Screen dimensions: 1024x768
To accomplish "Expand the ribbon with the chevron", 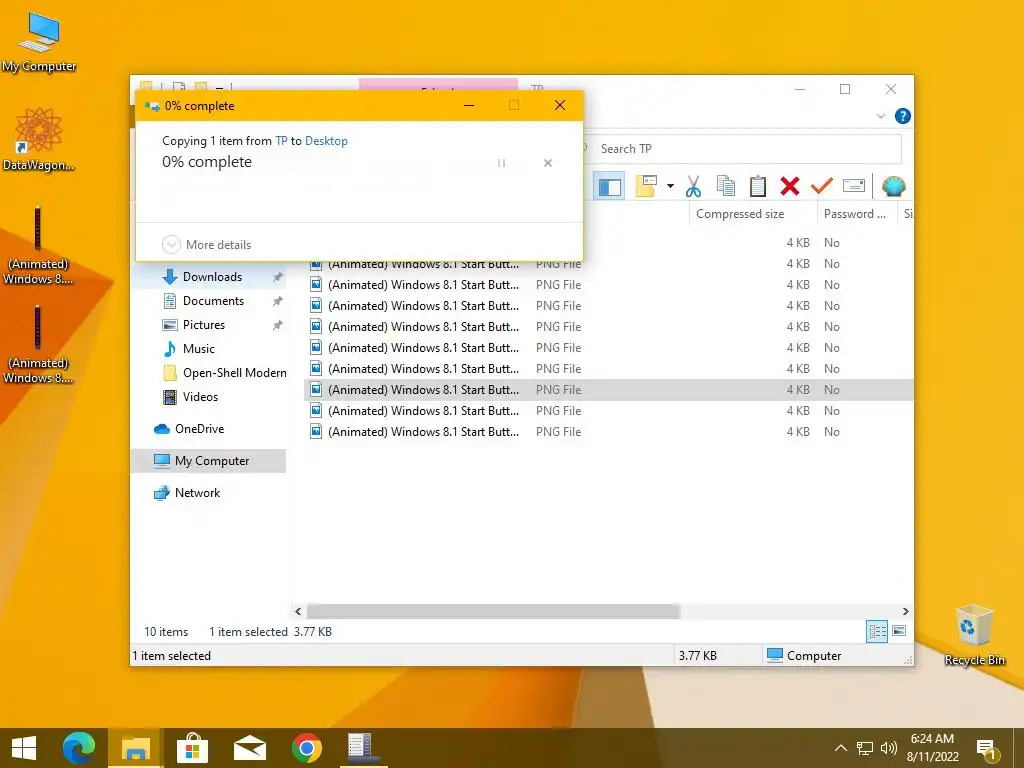I will pyautogui.click(x=880, y=116).
